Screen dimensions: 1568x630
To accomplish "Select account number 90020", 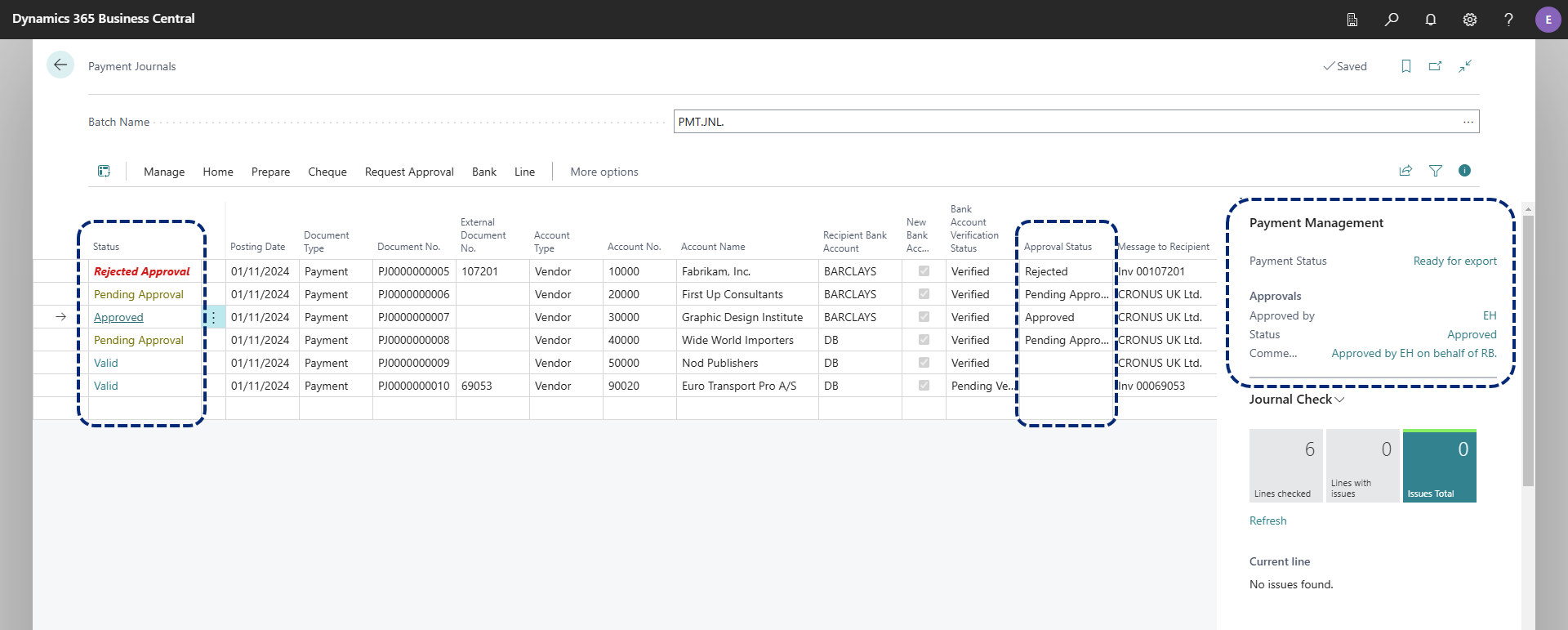I will coord(639,386).
